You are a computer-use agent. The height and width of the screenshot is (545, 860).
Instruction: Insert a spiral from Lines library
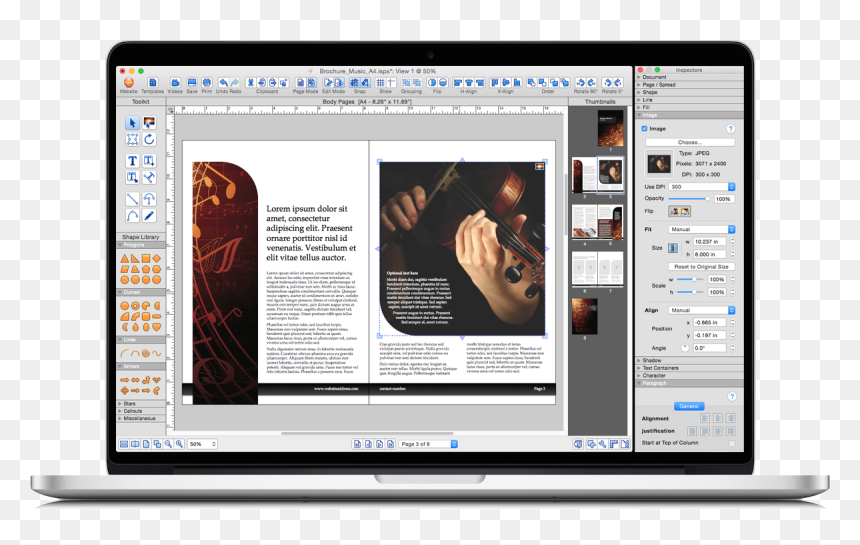coord(146,353)
